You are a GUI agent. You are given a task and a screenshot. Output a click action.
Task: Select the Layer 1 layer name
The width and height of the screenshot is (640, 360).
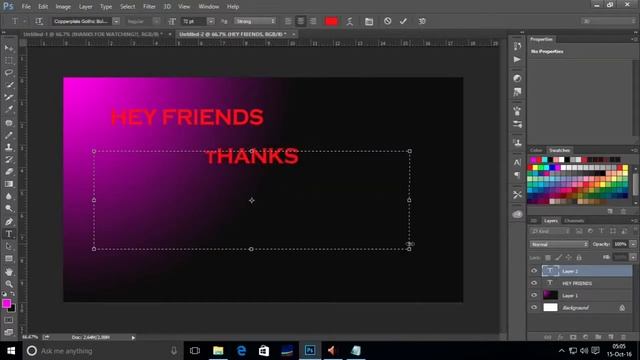point(570,296)
